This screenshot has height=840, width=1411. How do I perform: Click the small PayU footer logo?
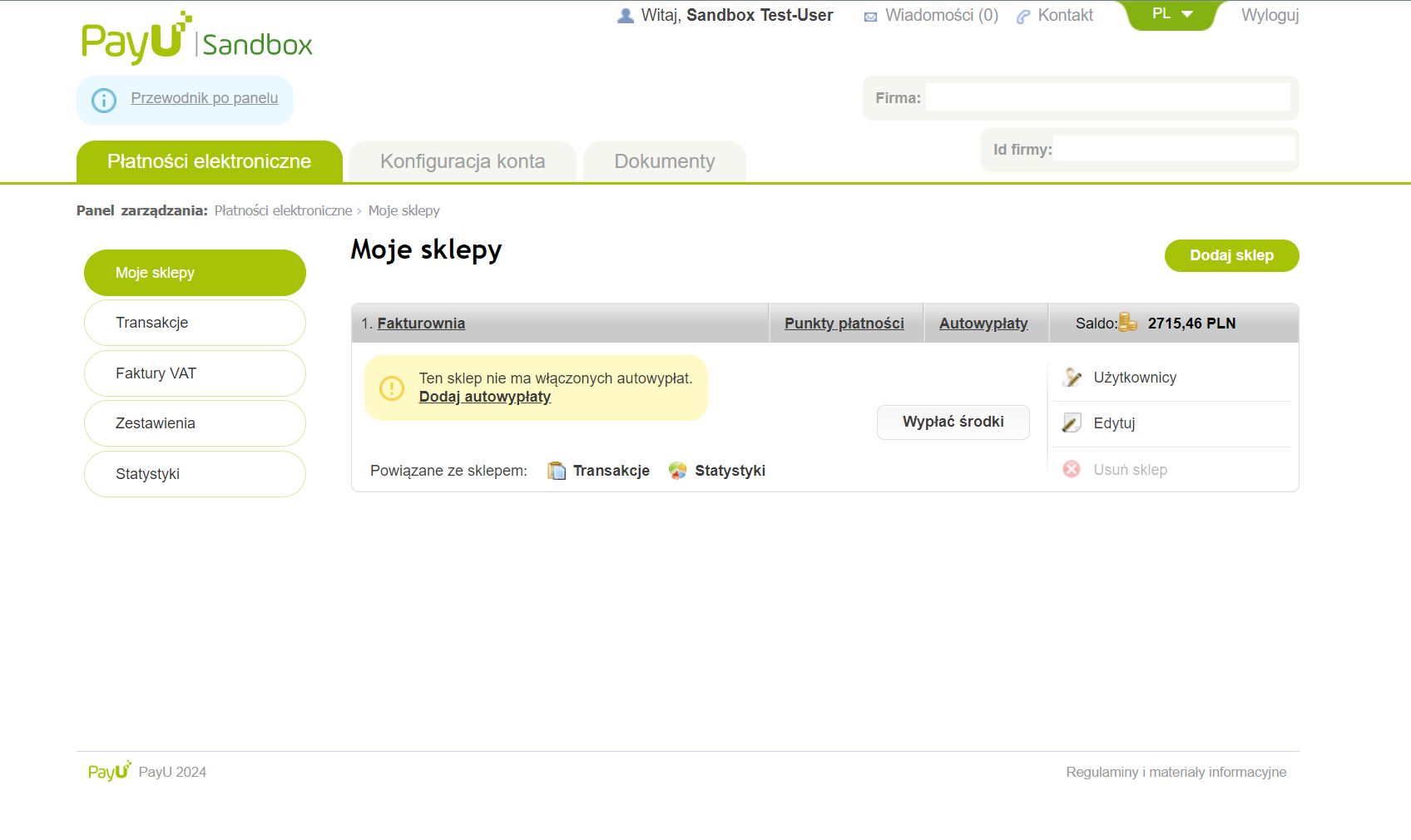point(110,771)
